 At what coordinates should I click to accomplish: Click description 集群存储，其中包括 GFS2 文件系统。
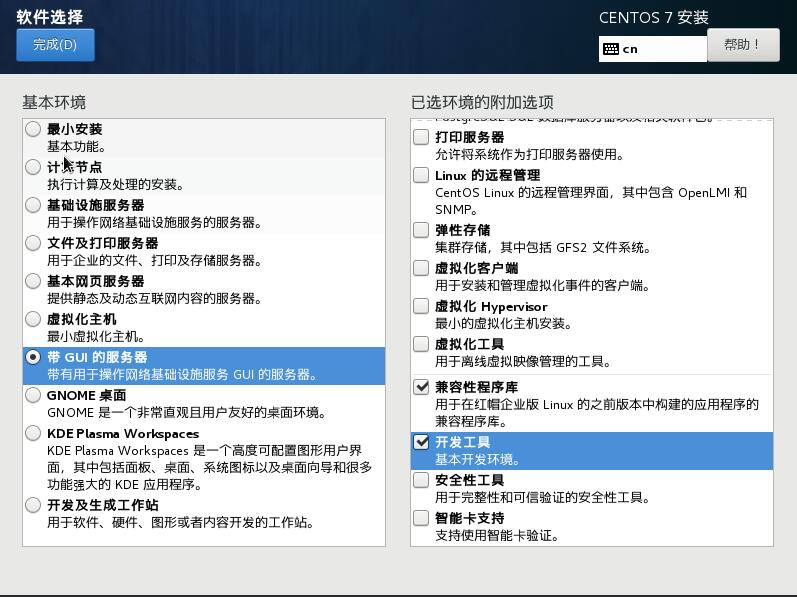(x=543, y=247)
